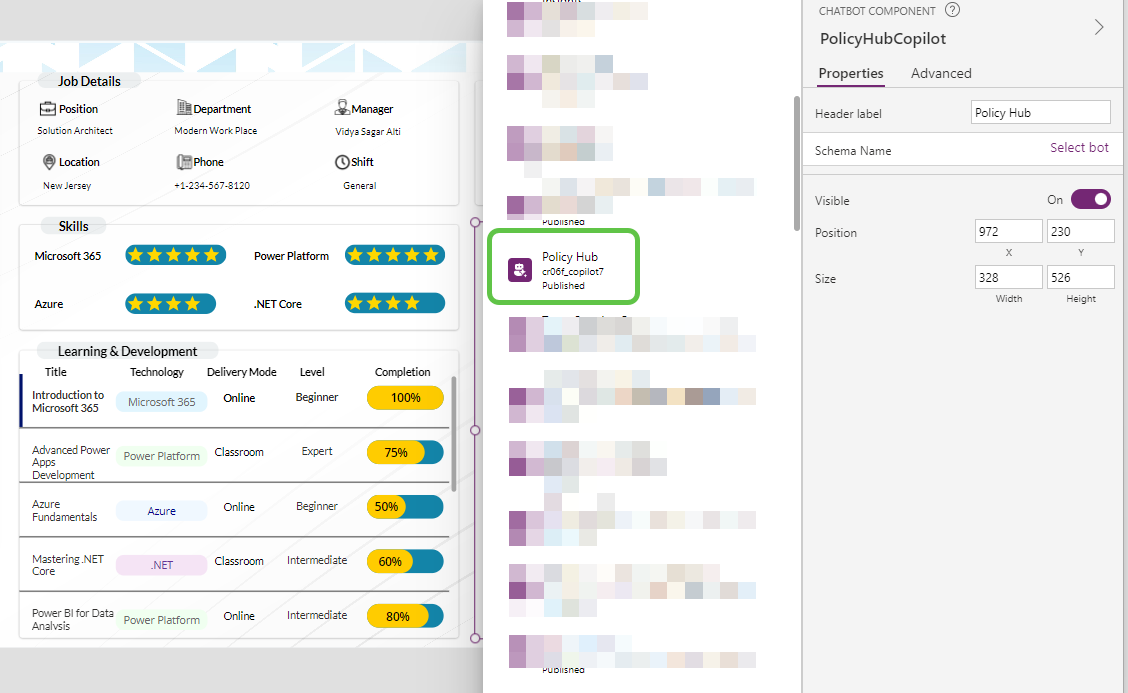Click the Manager person icon

342,108
